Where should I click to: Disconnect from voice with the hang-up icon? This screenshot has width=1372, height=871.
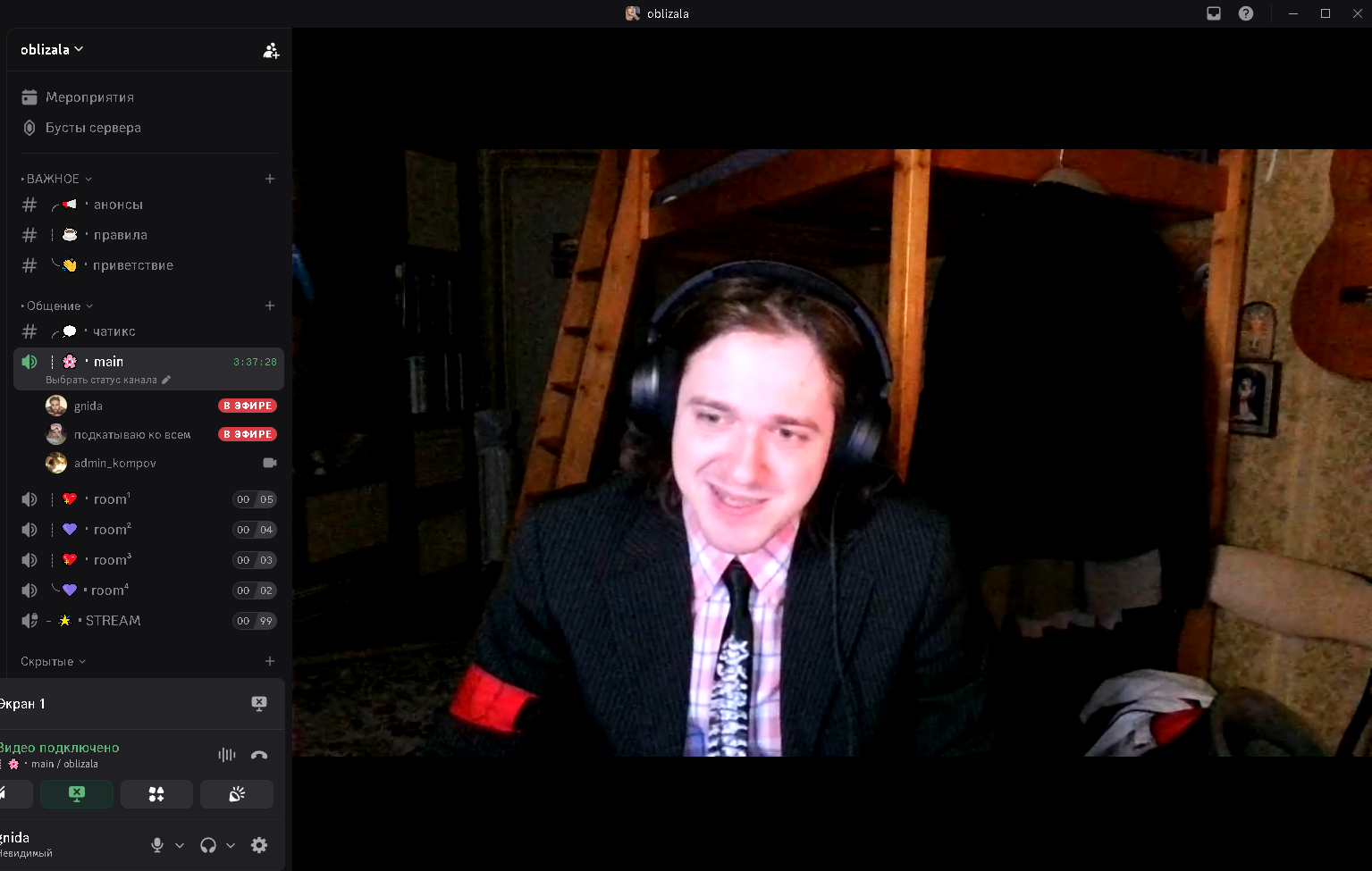259,755
